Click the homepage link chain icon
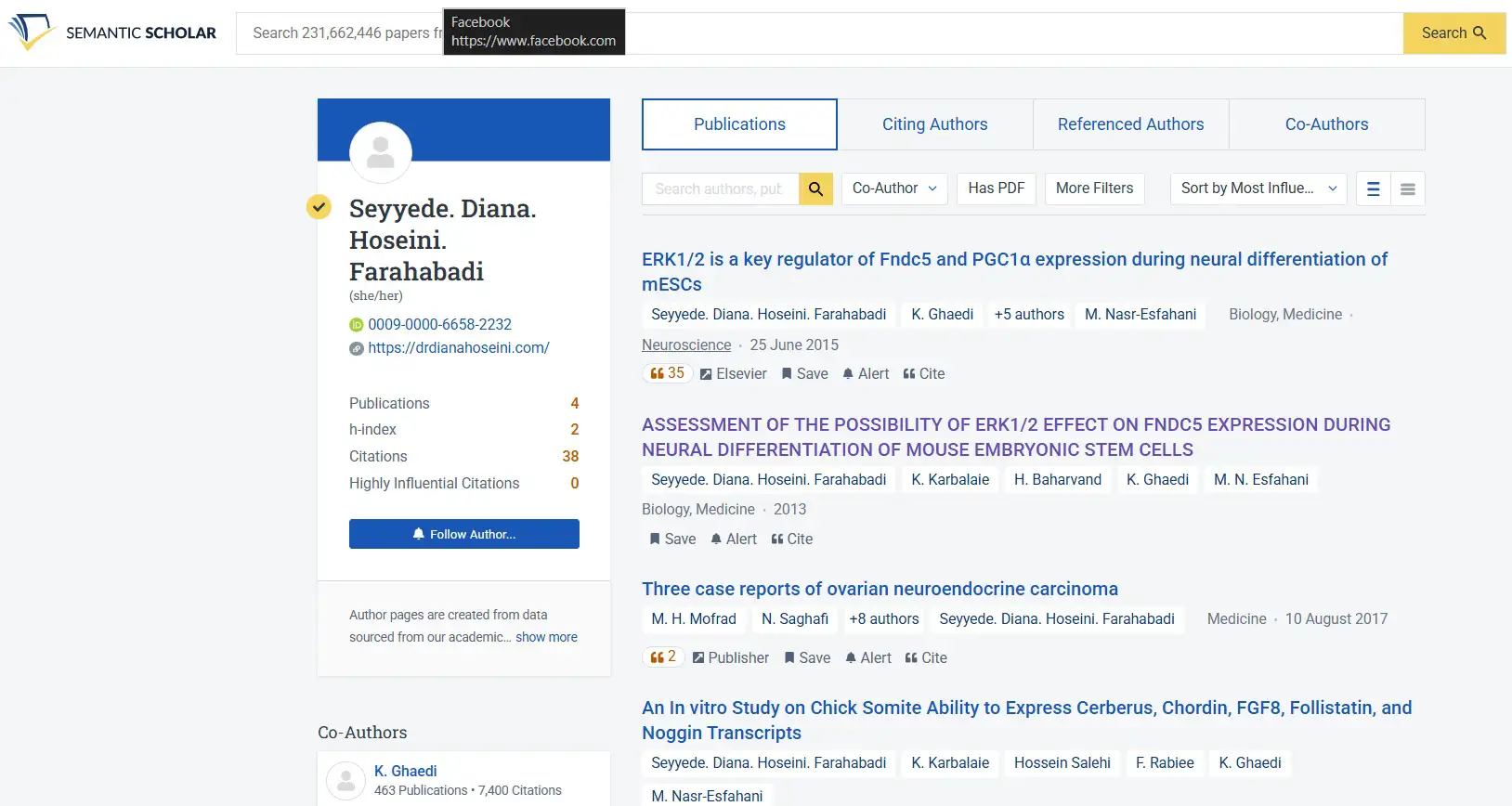Viewport: 1512px width, 806px height. coord(357,348)
